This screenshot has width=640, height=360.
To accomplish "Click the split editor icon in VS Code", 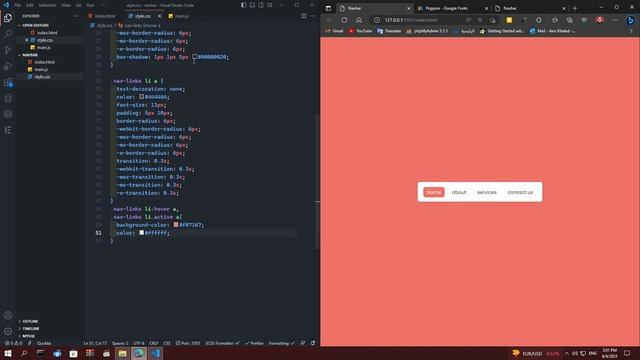I will coord(304,16).
